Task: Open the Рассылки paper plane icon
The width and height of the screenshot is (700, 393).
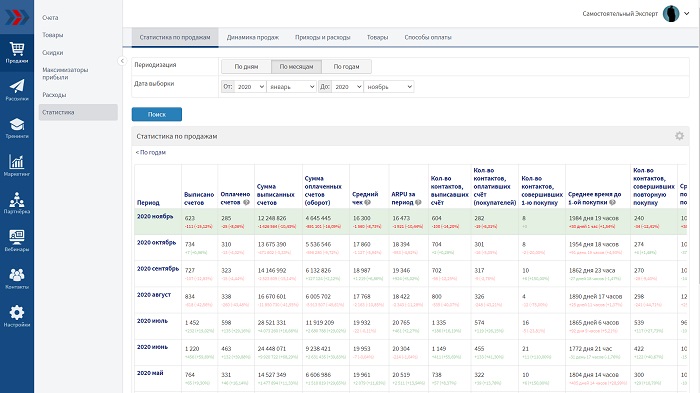Action: pos(17,90)
